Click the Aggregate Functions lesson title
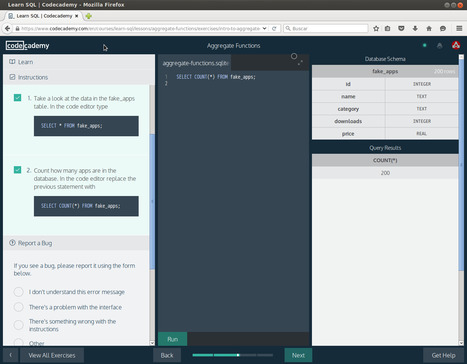The height and width of the screenshot is (364, 467). point(233,46)
